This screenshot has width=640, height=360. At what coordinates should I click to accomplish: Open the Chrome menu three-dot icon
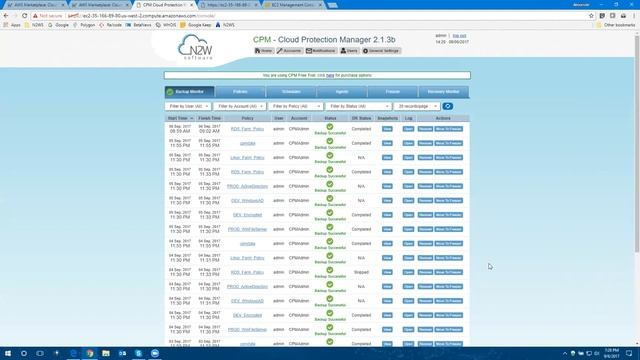coord(634,16)
